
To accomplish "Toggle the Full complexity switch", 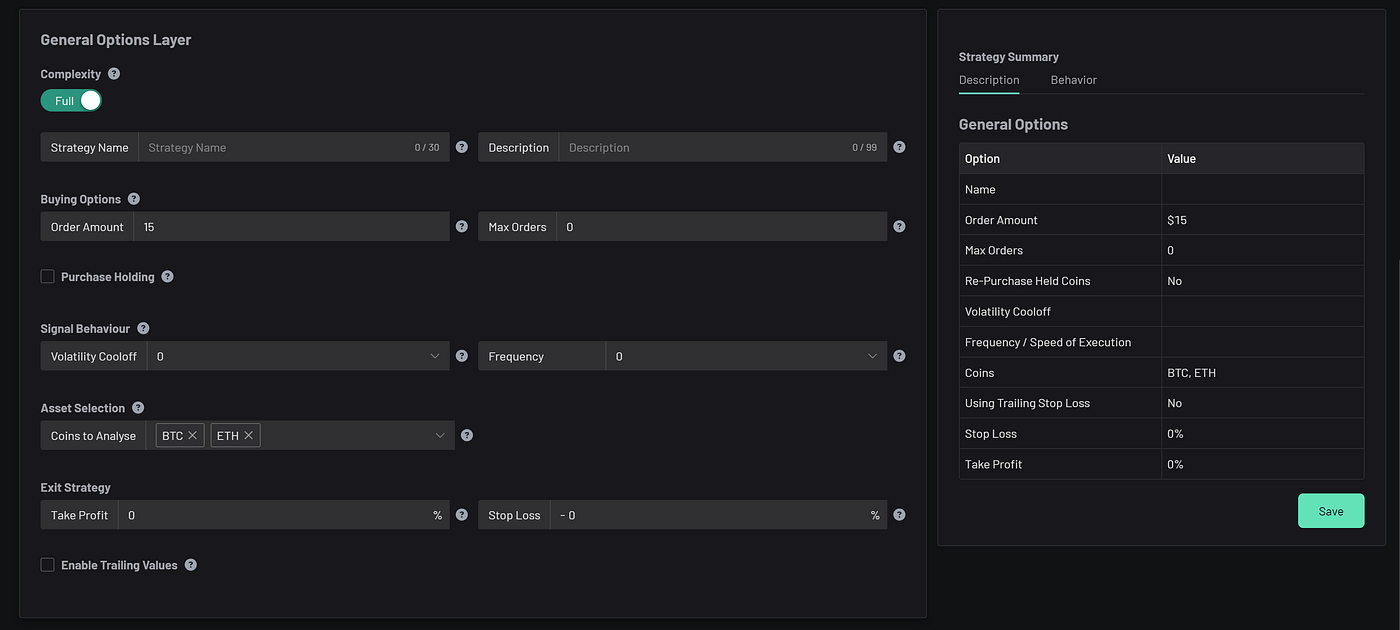I will click(71, 101).
